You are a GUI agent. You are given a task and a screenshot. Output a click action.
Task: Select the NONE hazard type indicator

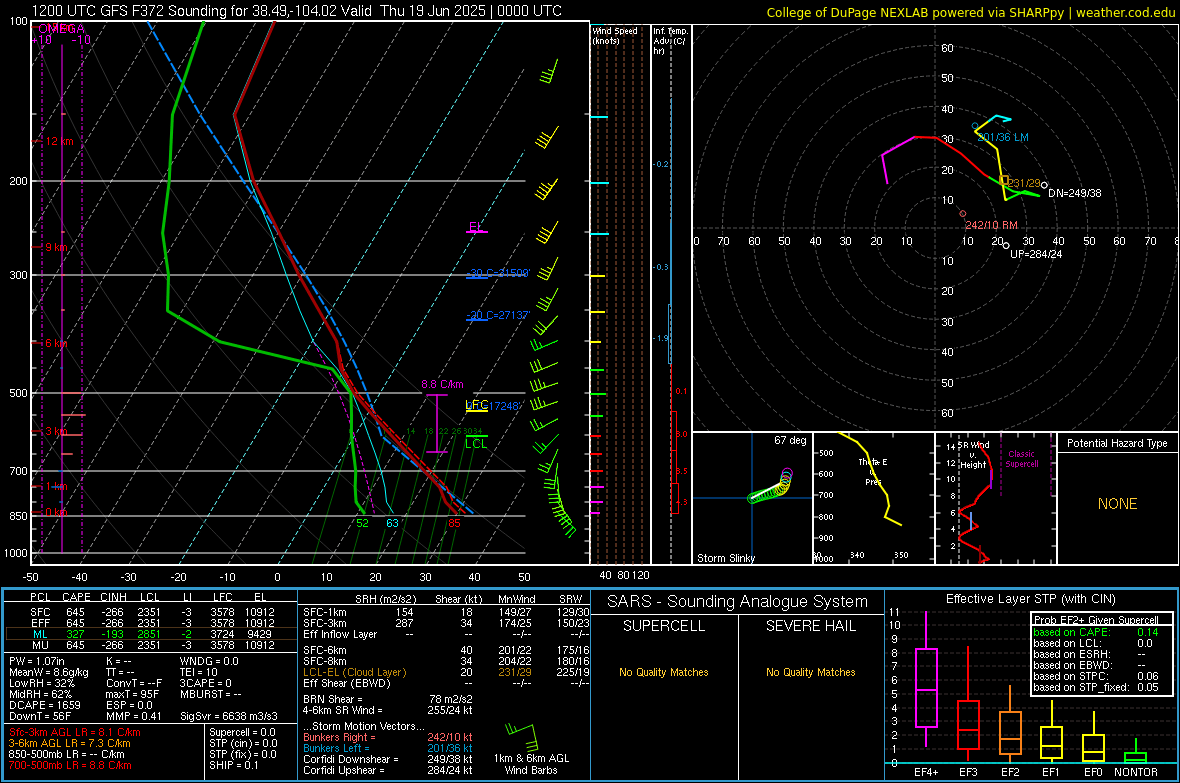[1117, 504]
